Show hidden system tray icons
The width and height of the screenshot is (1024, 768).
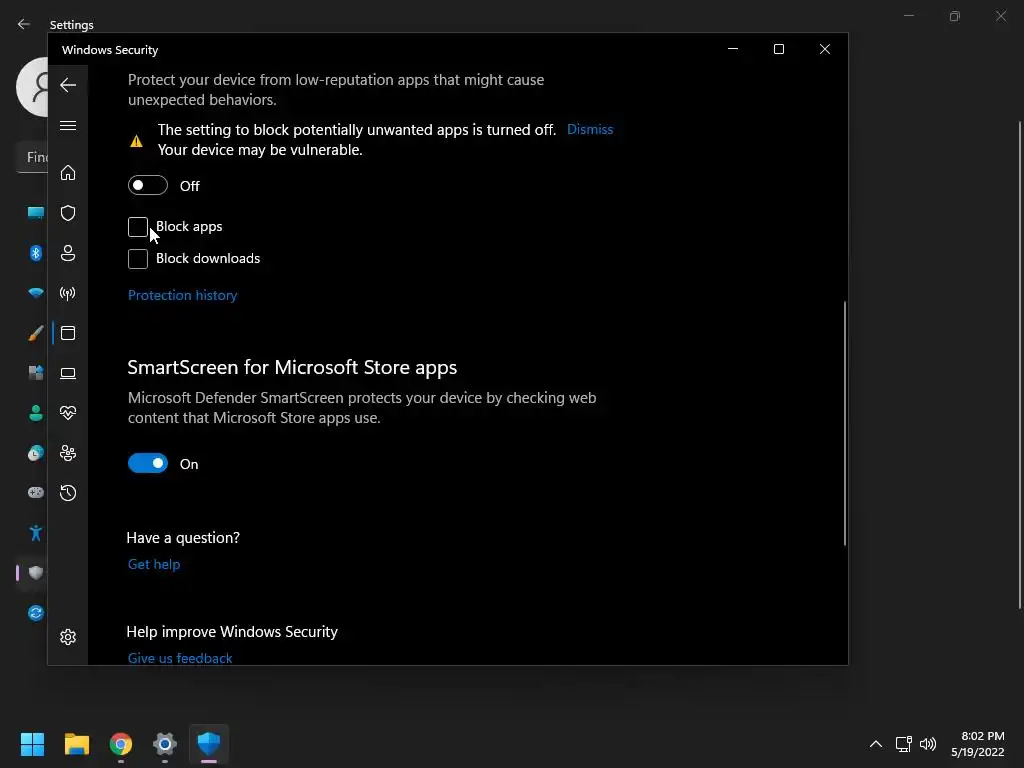click(876, 744)
